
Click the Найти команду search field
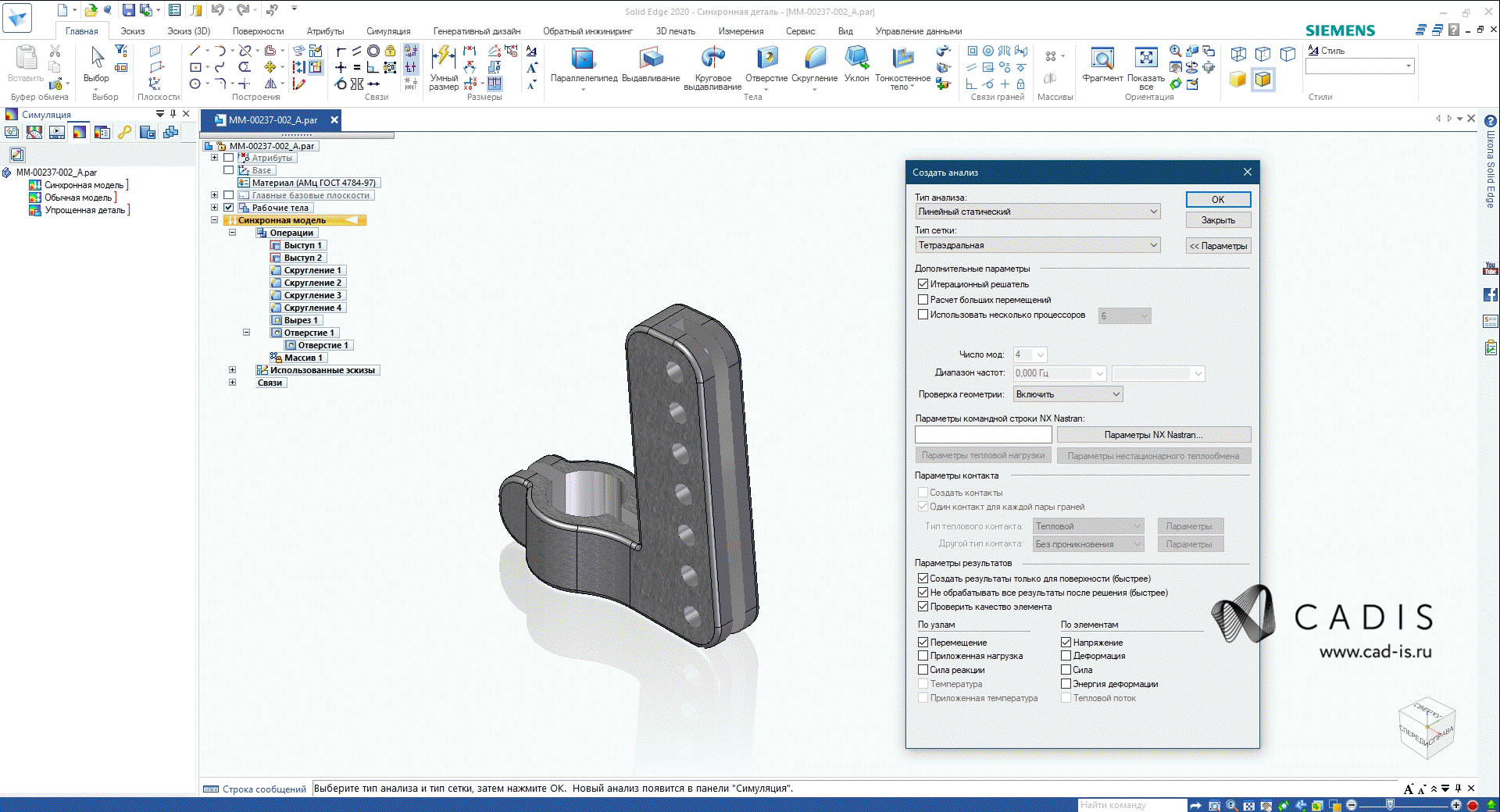click(x=1132, y=805)
